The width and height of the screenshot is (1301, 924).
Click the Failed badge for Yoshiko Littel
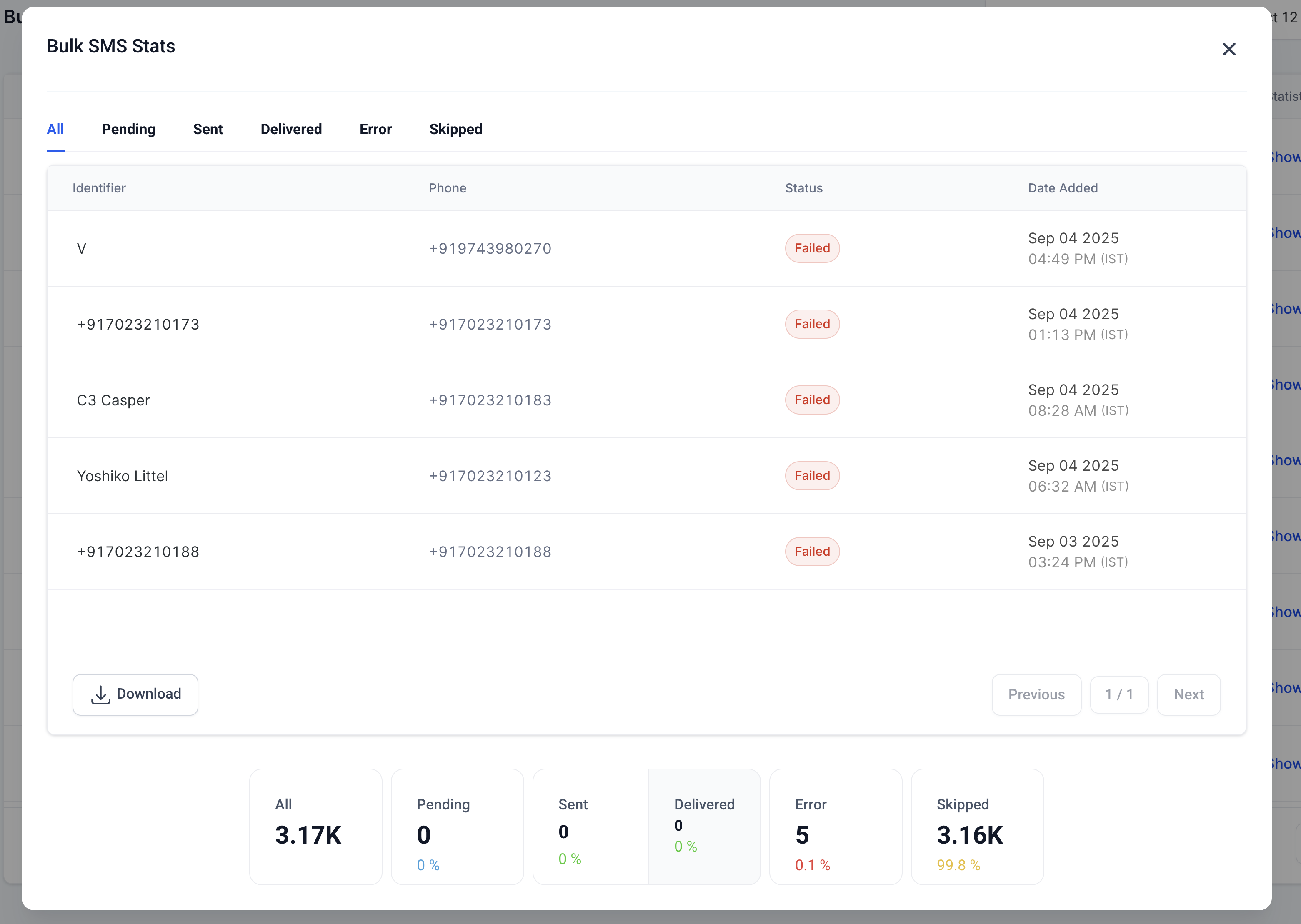[x=811, y=476]
